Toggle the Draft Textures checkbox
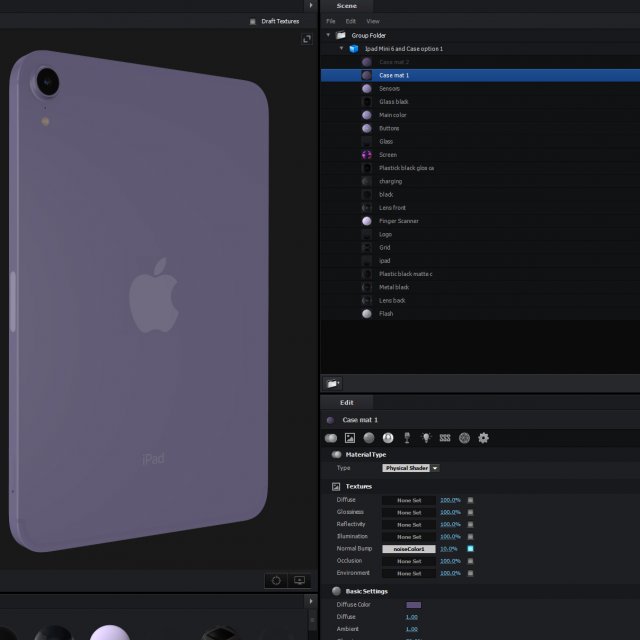Screen dimensions: 640x640 tap(253, 21)
